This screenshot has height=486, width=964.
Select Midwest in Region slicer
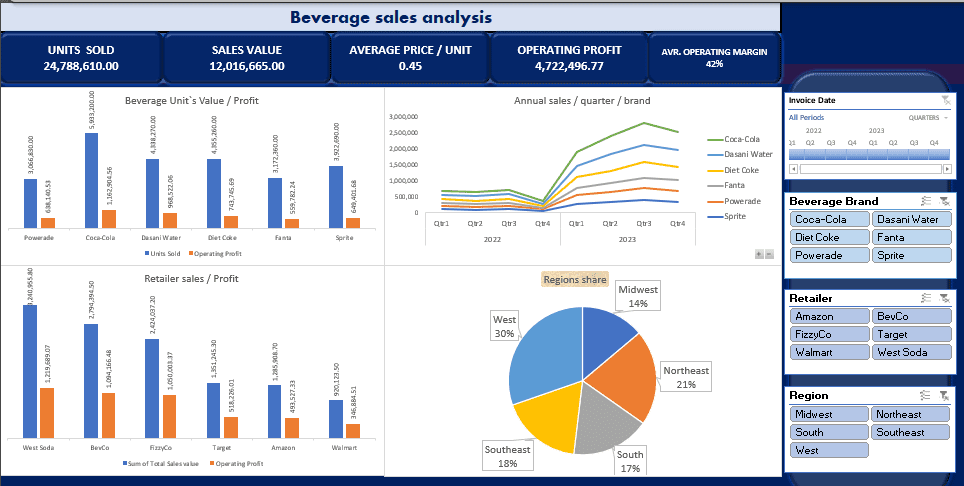[829, 414]
